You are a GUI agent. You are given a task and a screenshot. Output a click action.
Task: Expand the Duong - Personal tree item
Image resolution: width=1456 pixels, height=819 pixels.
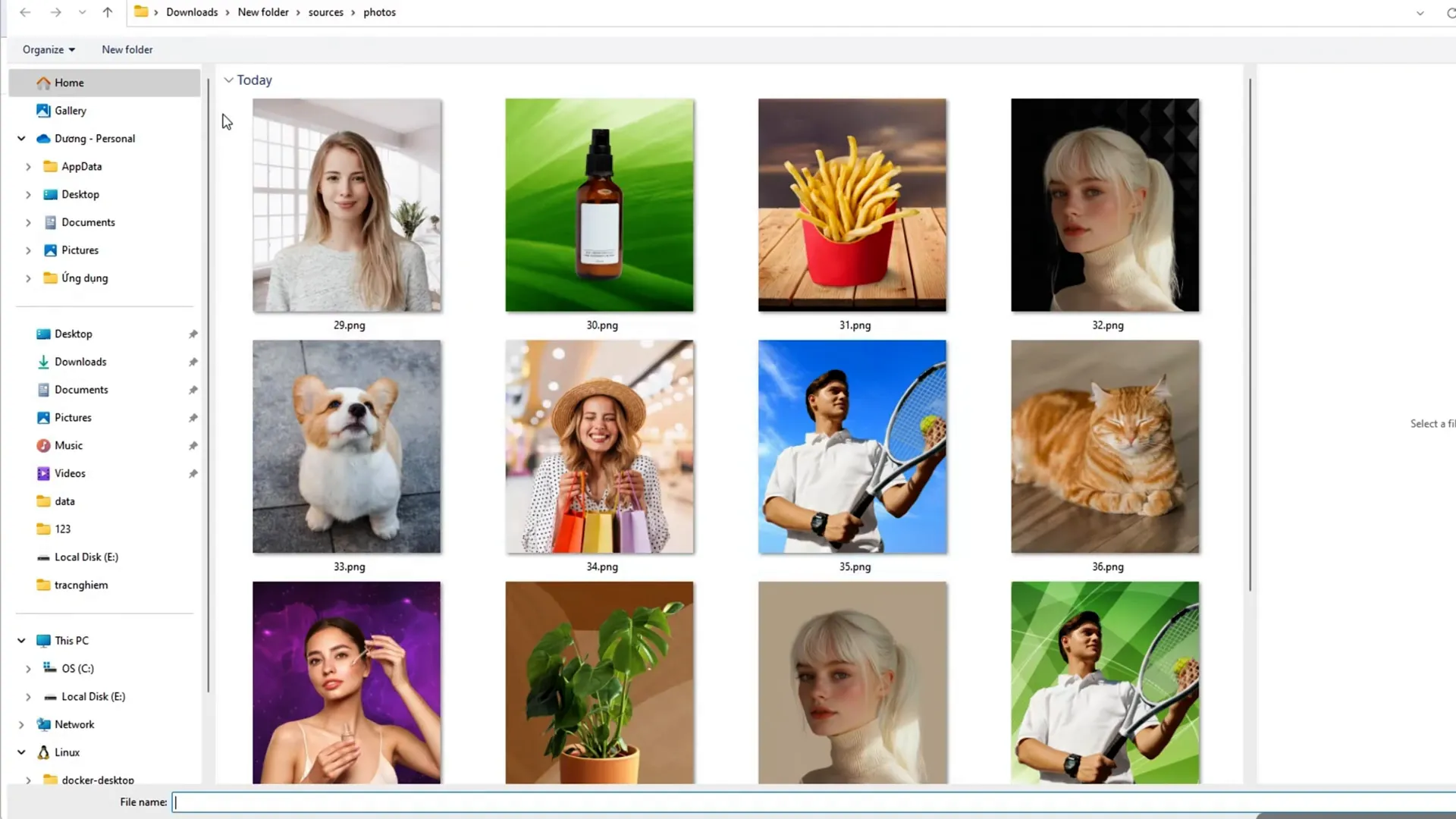[21, 138]
